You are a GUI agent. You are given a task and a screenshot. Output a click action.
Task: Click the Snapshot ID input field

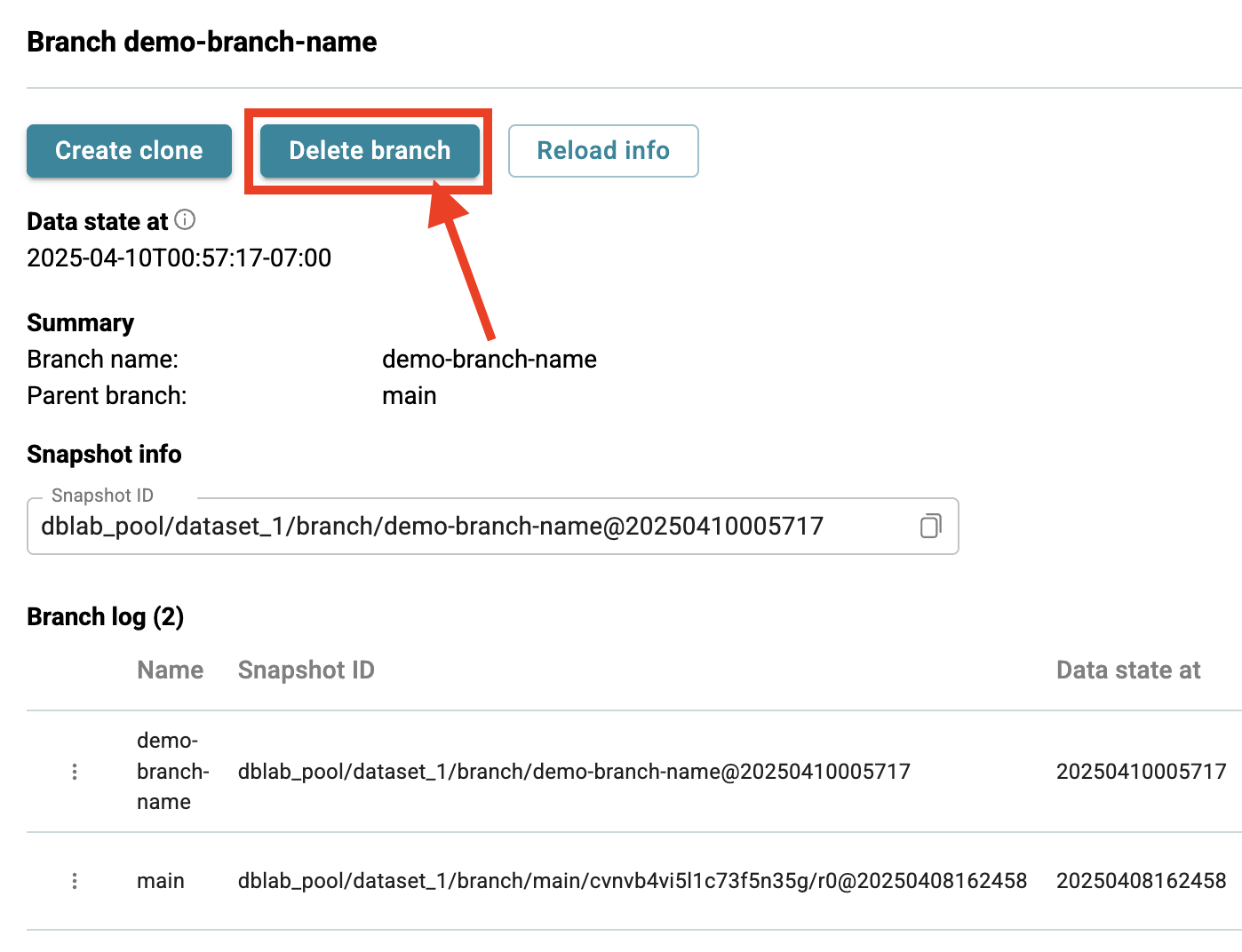pos(493,526)
